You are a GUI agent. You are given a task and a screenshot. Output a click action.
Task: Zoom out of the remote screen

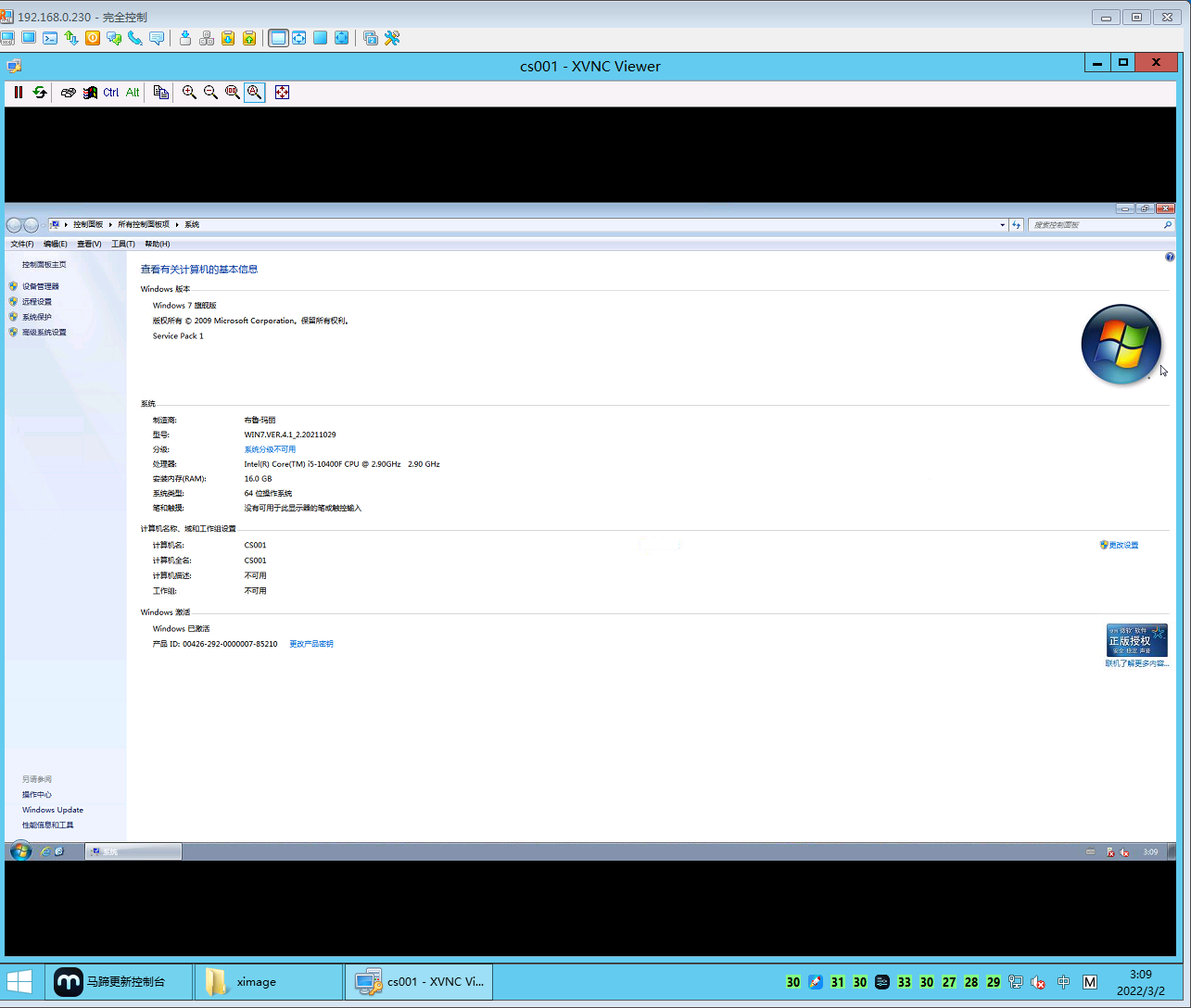211,93
